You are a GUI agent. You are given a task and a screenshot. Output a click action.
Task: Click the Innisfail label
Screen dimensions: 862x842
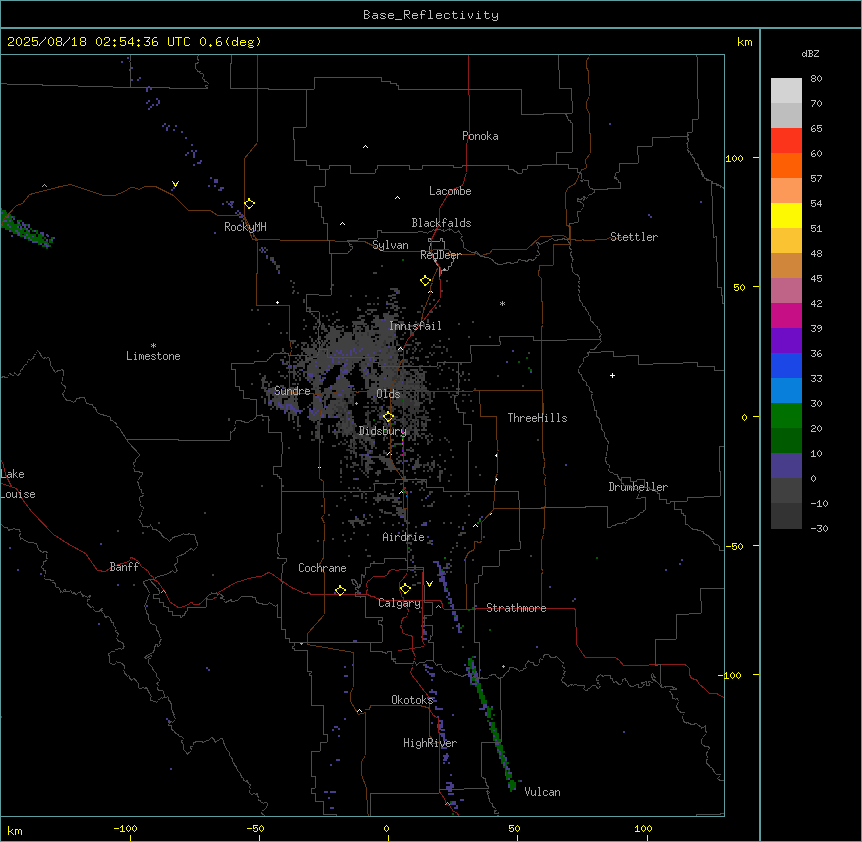[415, 326]
